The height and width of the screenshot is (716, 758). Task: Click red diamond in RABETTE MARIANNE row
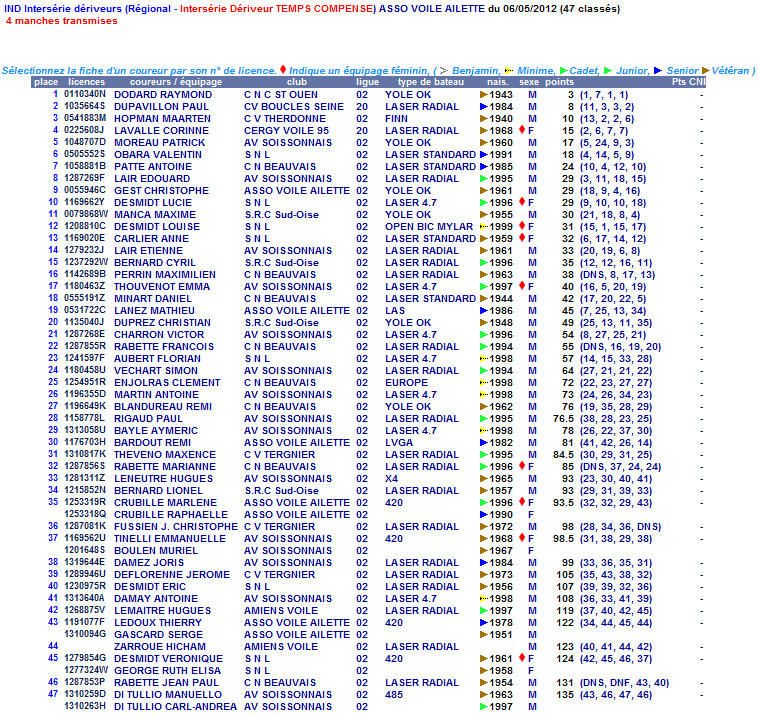pos(521,466)
